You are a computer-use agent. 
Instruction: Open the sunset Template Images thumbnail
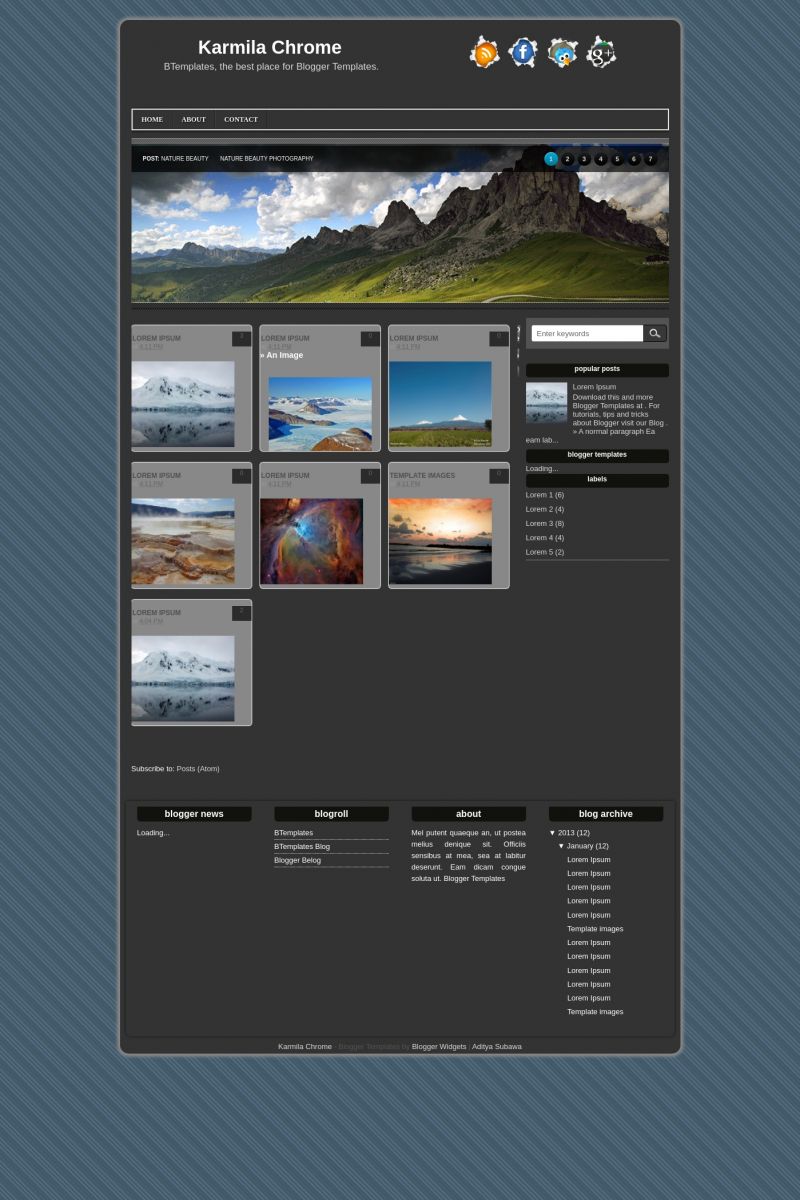440,541
